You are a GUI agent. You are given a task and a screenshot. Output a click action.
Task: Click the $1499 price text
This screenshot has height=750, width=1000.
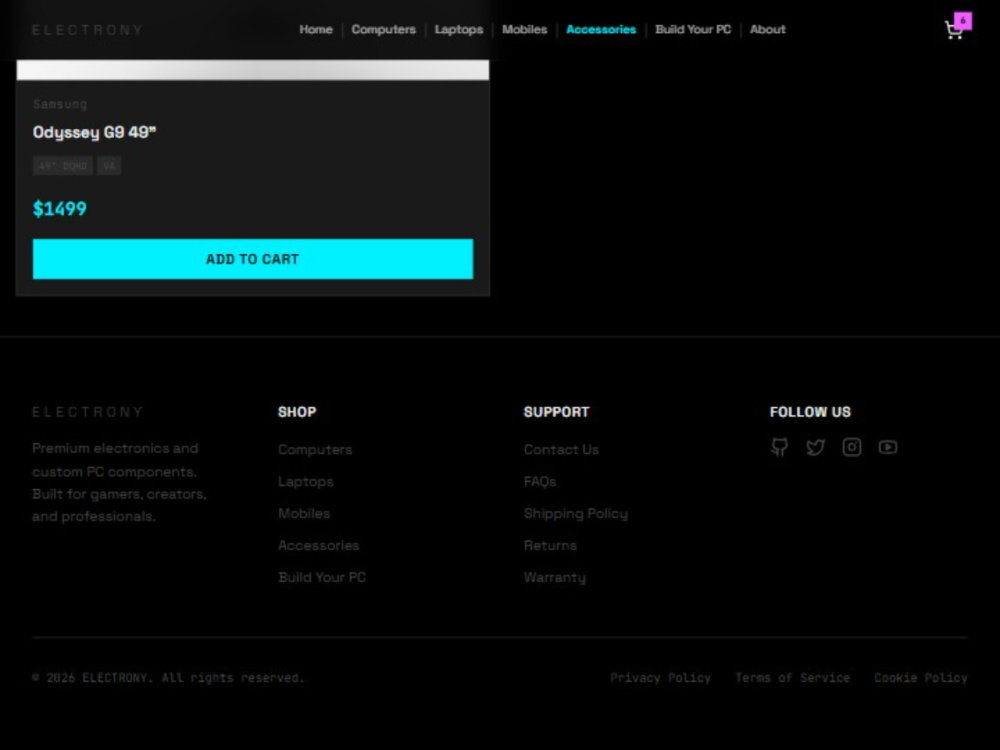coord(59,209)
